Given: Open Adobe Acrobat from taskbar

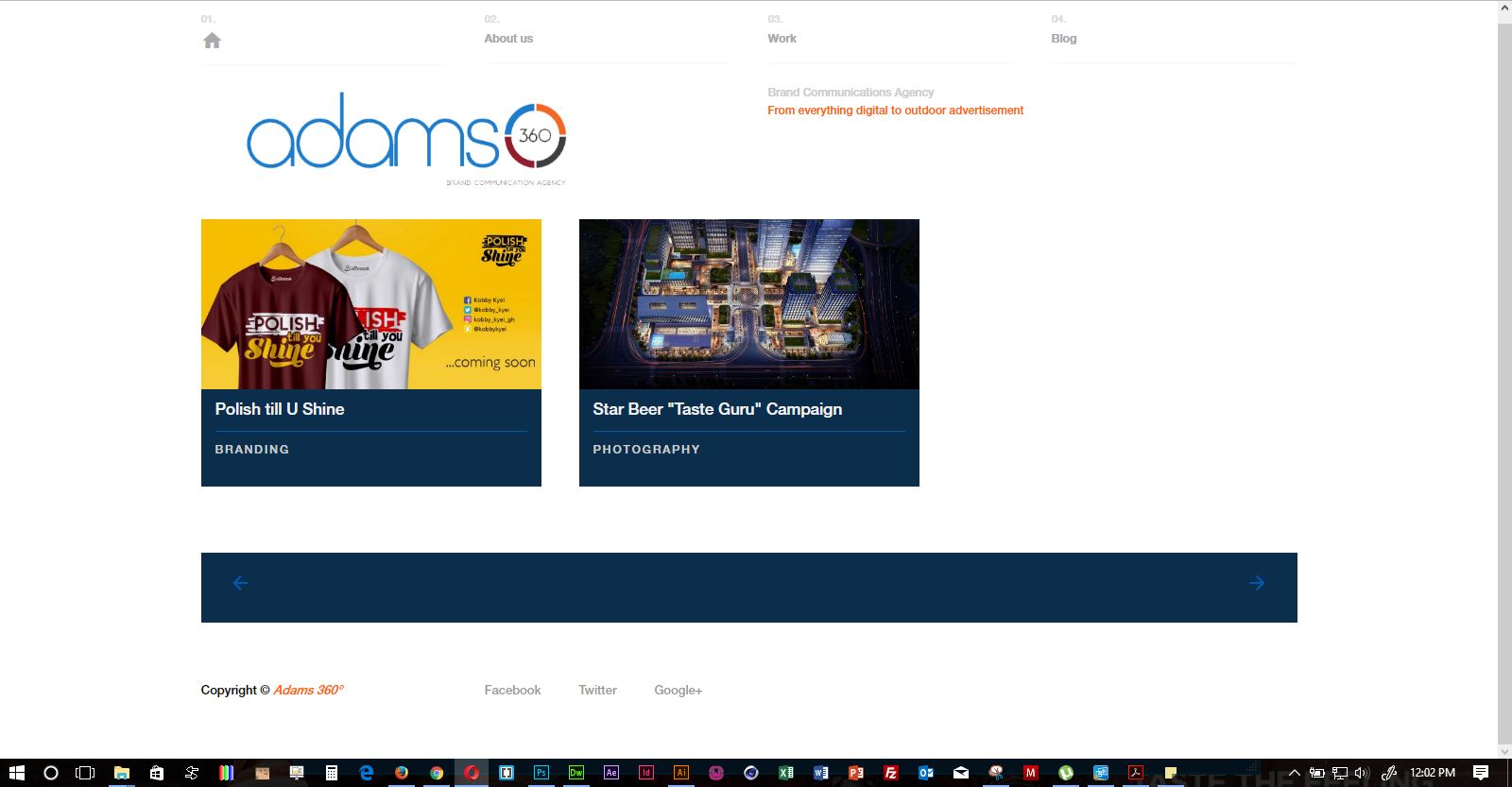Looking at the screenshot, I should (1136, 773).
